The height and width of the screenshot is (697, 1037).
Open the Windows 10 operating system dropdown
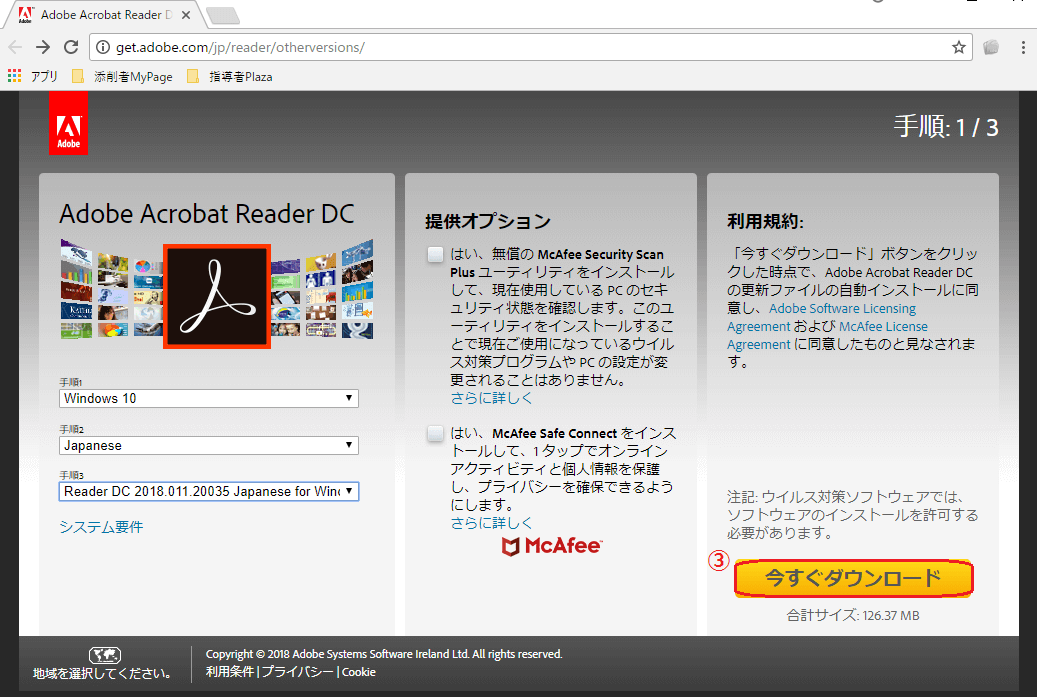[x=209, y=398]
